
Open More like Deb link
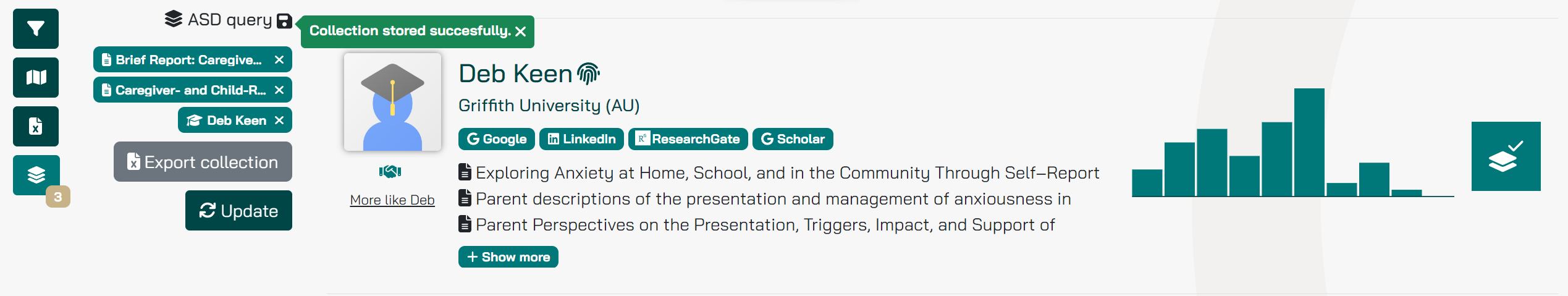coord(392,200)
